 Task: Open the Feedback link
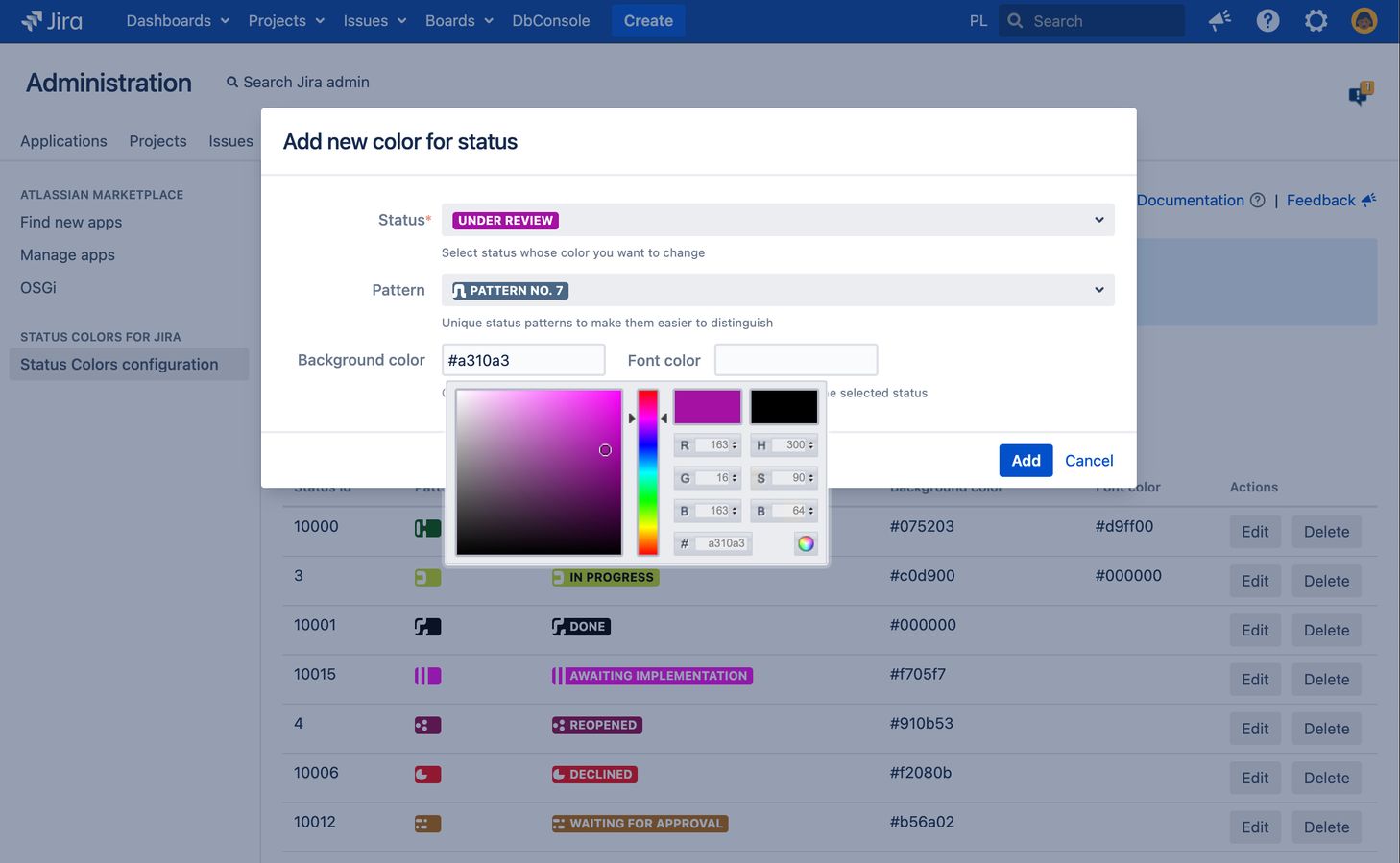click(1320, 200)
